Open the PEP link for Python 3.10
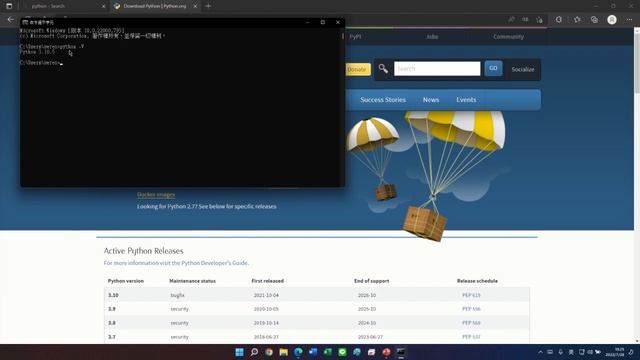Screen dimensions: 640x360 (471, 295)
